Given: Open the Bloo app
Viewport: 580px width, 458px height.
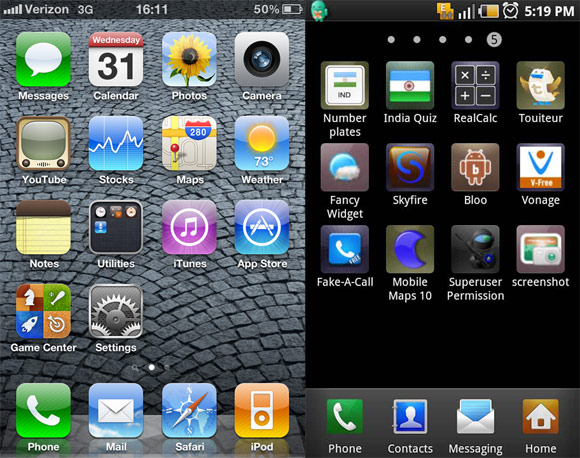Looking at the screenshot, I should click(x=475, y=167).
